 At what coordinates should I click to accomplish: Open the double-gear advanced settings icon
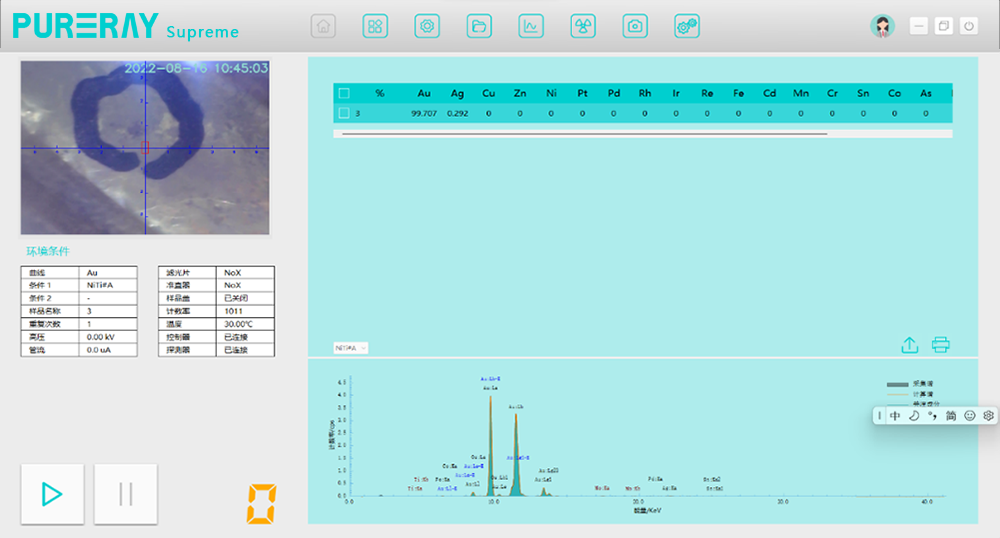tap(687, 27)
